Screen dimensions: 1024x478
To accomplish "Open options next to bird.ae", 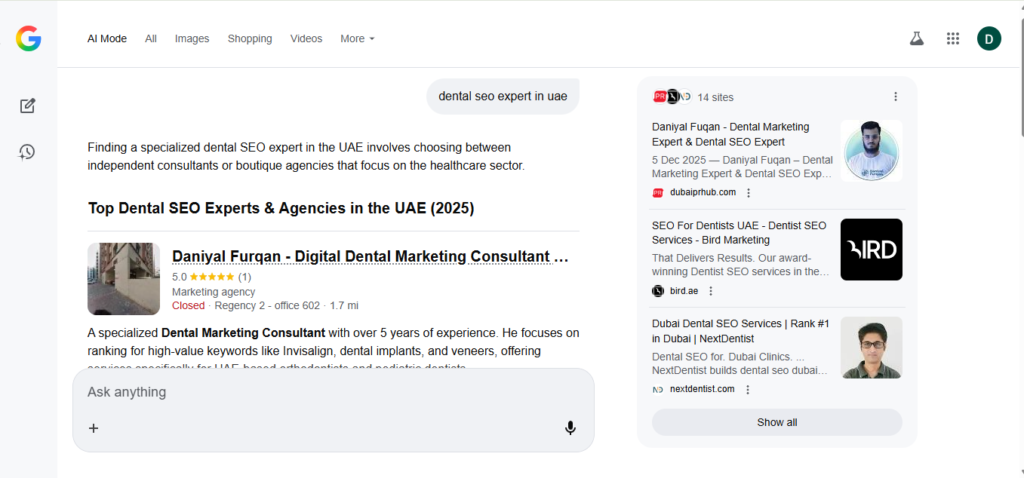I will (x=711, y=291).
